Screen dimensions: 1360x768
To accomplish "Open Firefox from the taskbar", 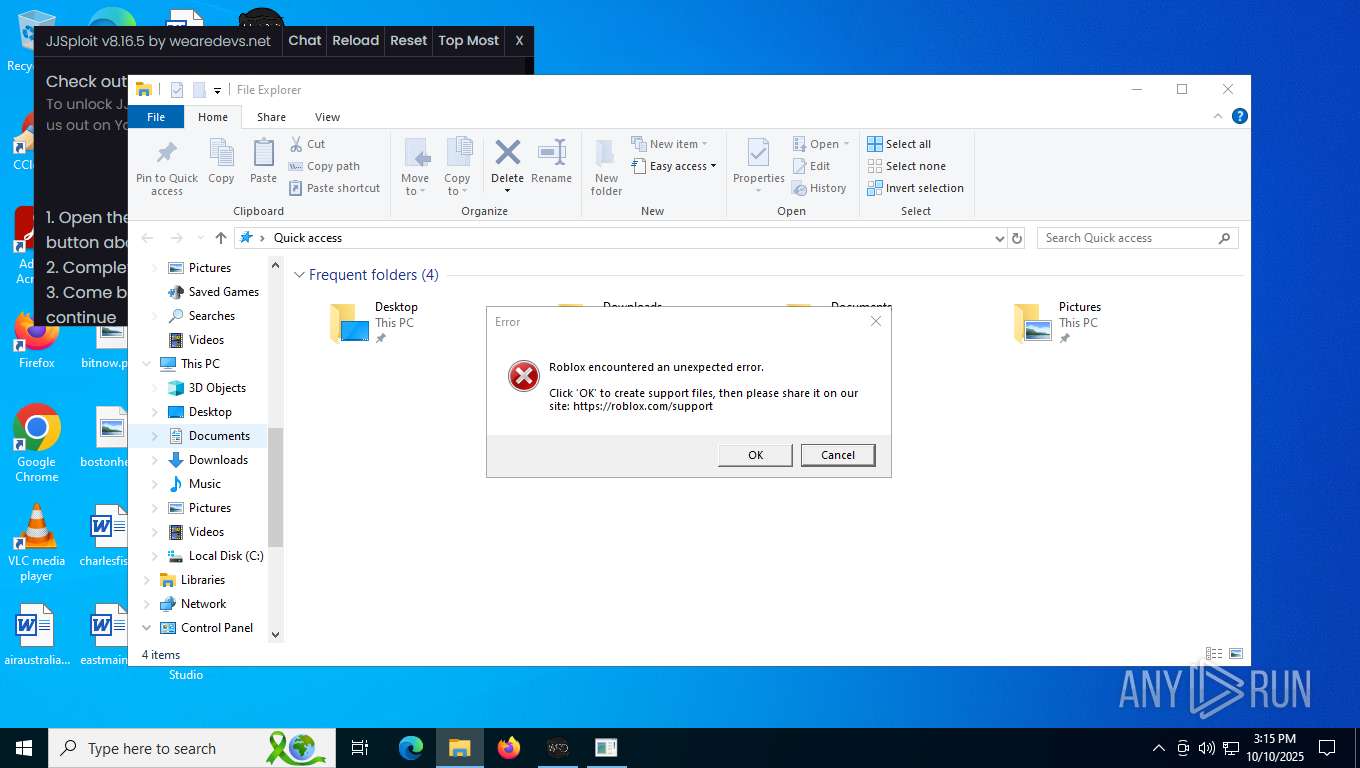I will (x=509, y=748).
